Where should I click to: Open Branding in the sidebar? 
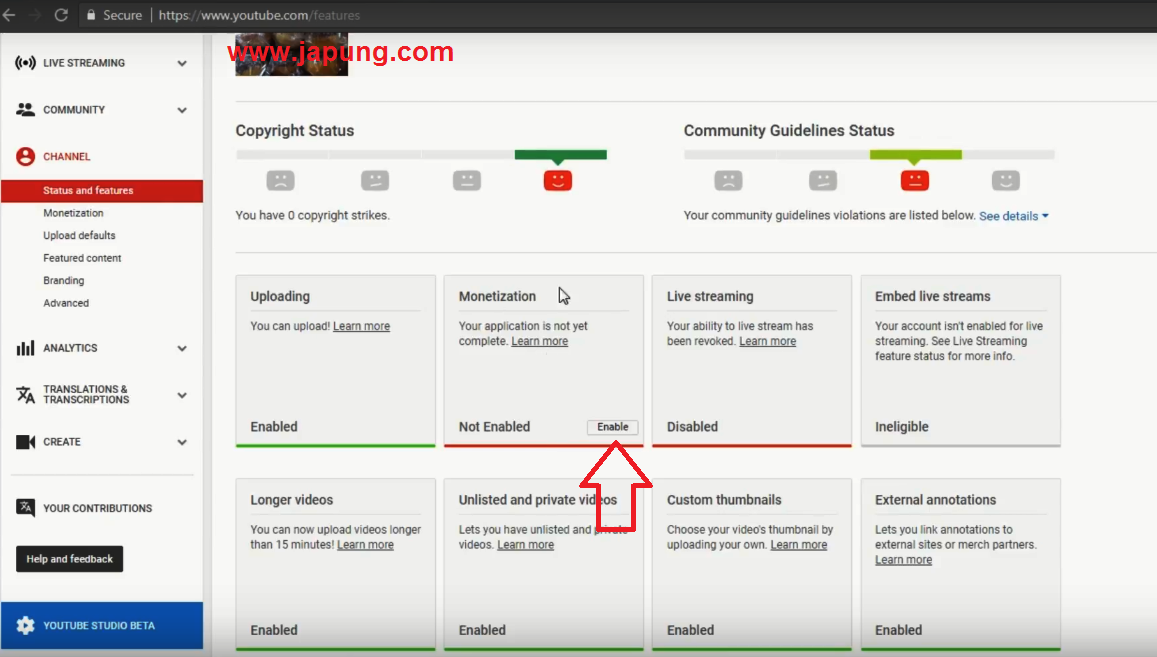pos(63,281)
